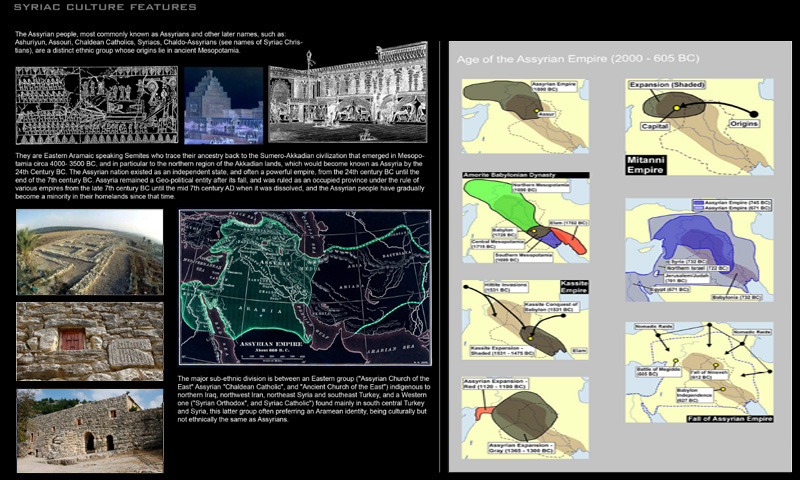
Task: Select the Assyrian Empire 1800 BC map
Action: 526,116
